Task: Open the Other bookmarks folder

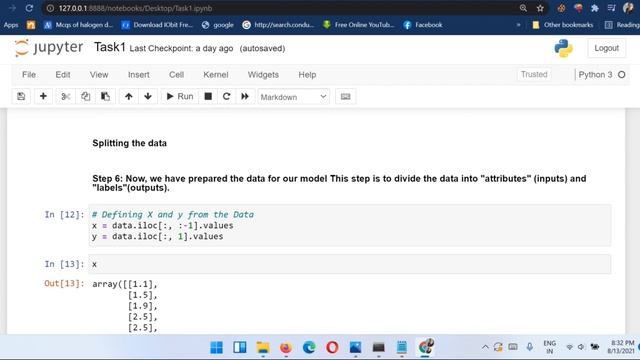Action: pyautogui.click(x=562, y=25)
